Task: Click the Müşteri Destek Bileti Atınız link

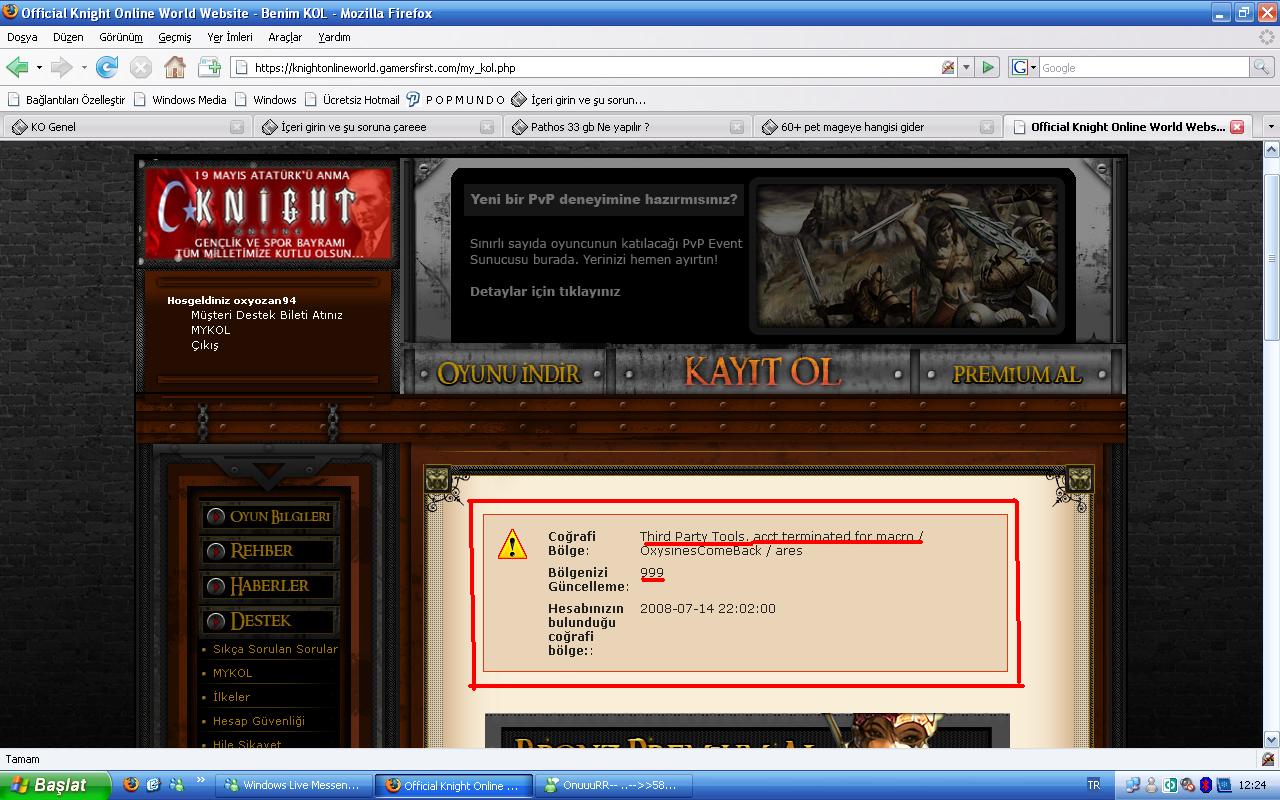Action: 267,315
